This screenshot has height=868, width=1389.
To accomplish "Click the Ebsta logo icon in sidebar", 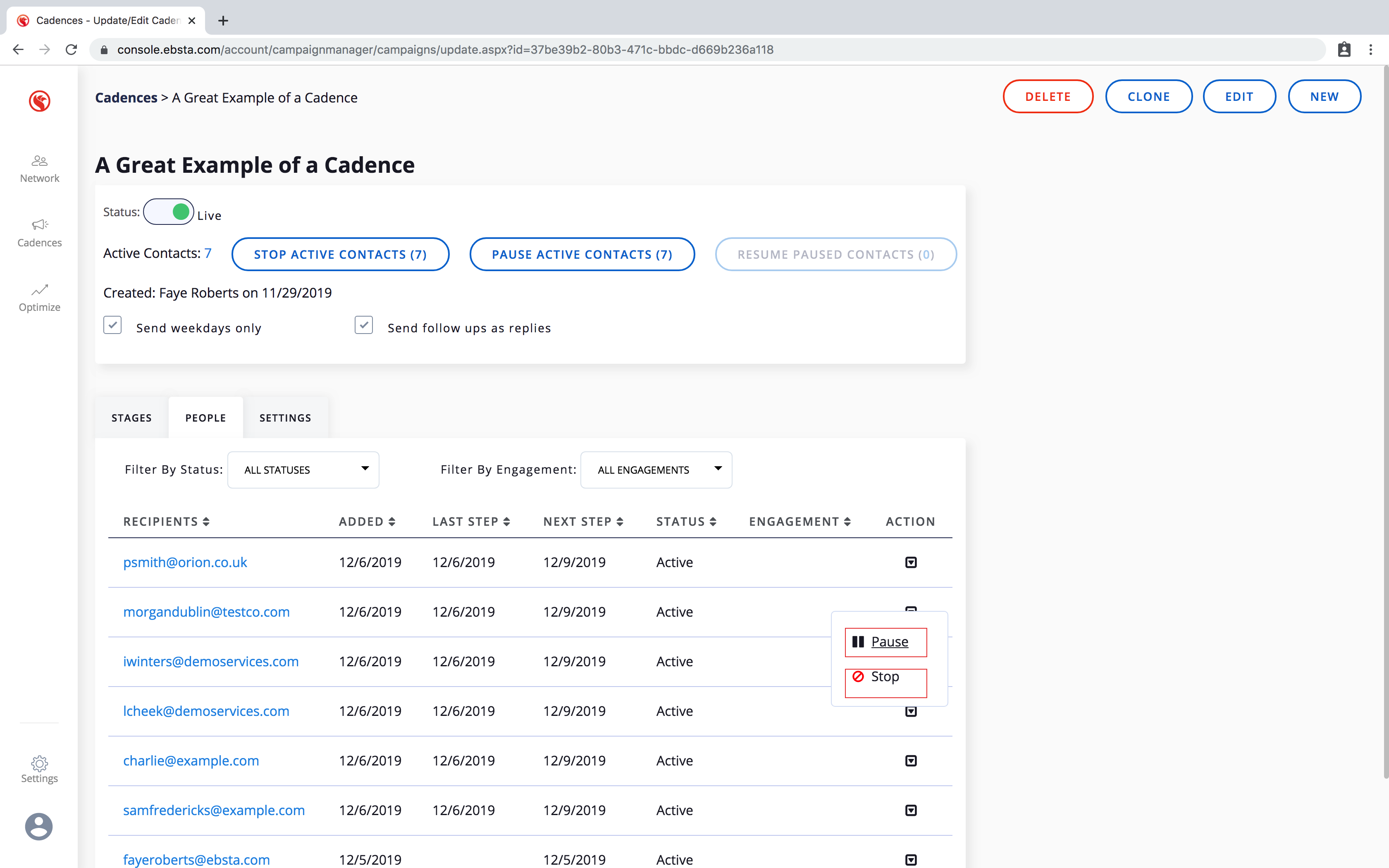I will coord(40,101).
